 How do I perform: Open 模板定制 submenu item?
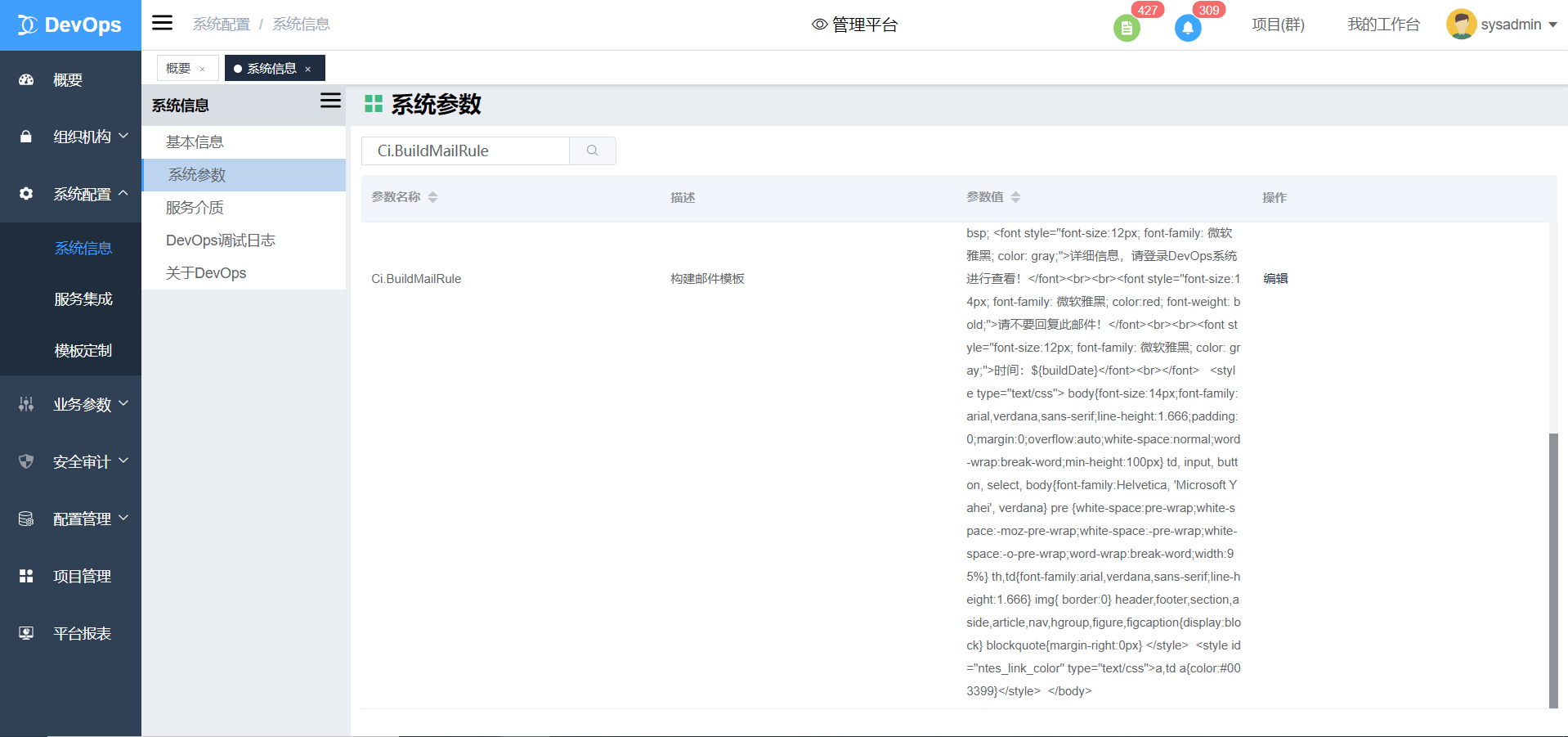point(83,351)
